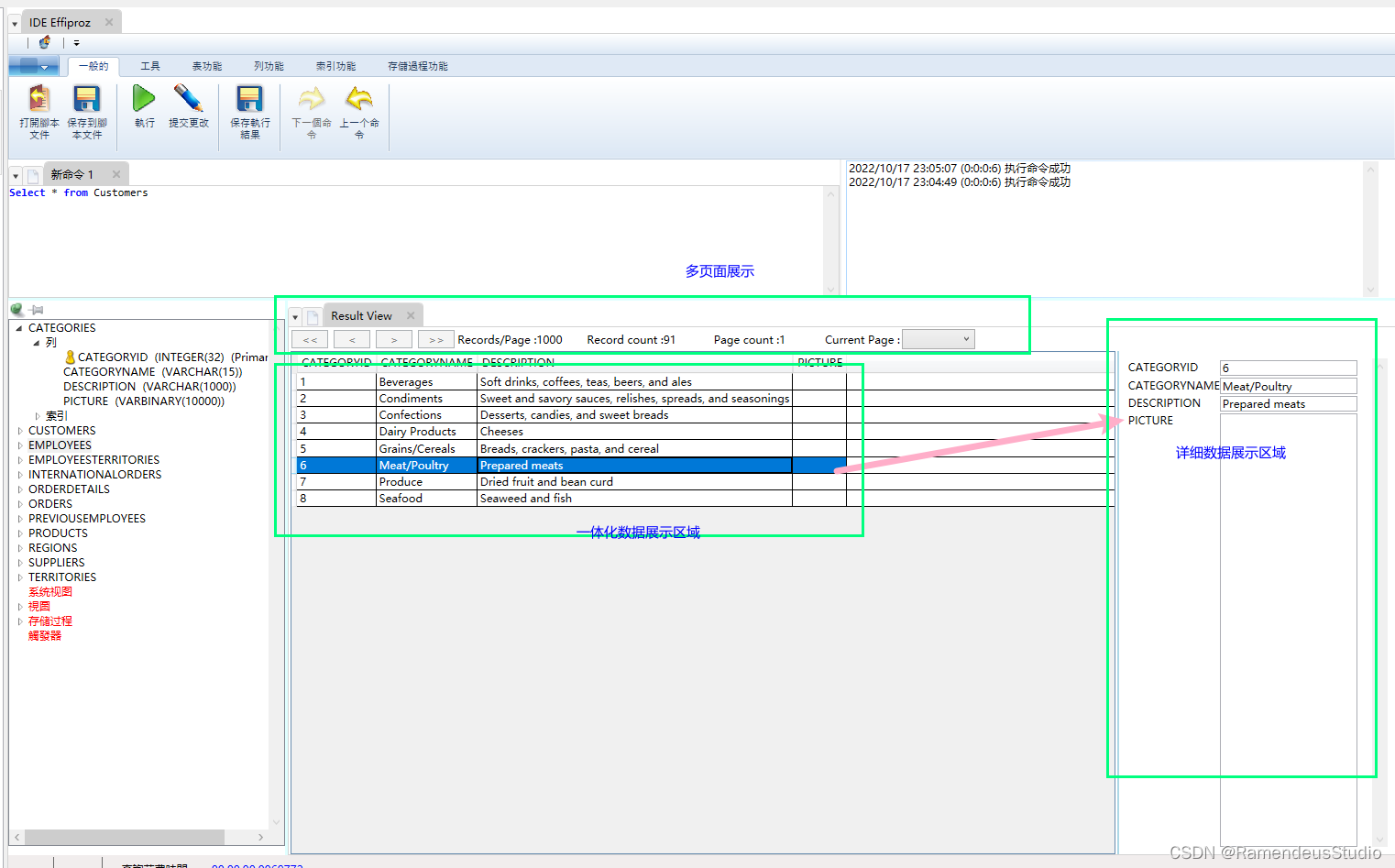Collapse the CATEGORIES table node

click(19, 328)
